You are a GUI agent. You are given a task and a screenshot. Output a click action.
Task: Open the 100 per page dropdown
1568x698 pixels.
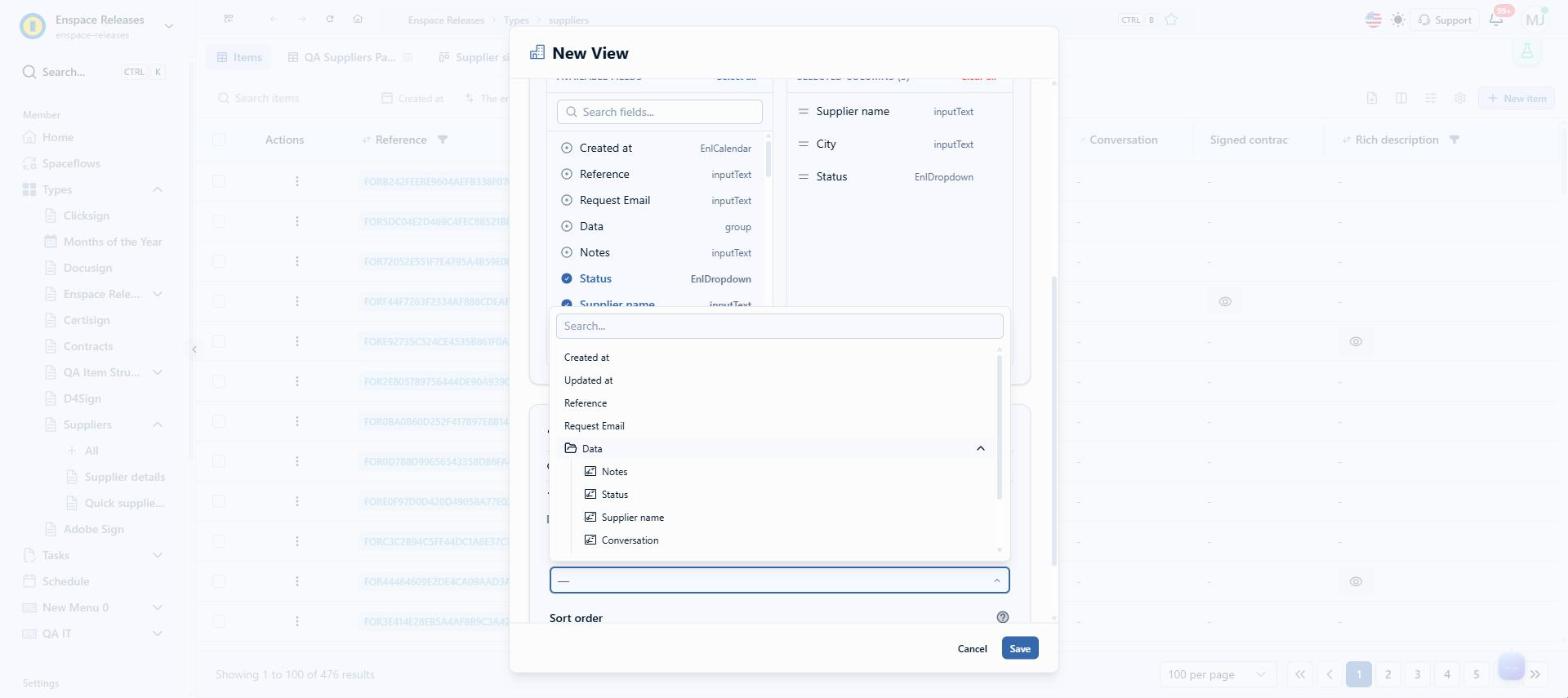tap(1218, 674)
